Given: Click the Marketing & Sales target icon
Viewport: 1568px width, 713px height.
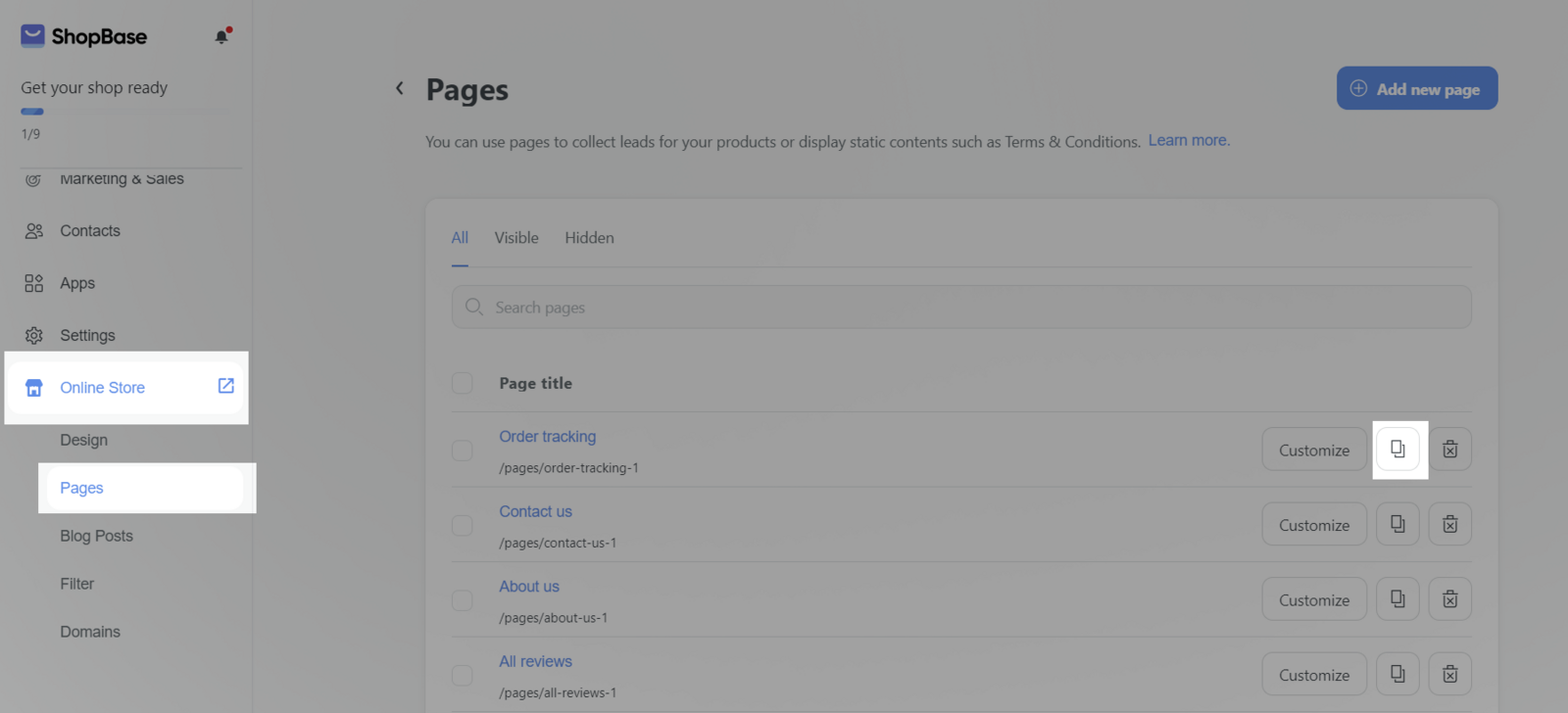Looking at the screenshot, I should click(34, 179).
